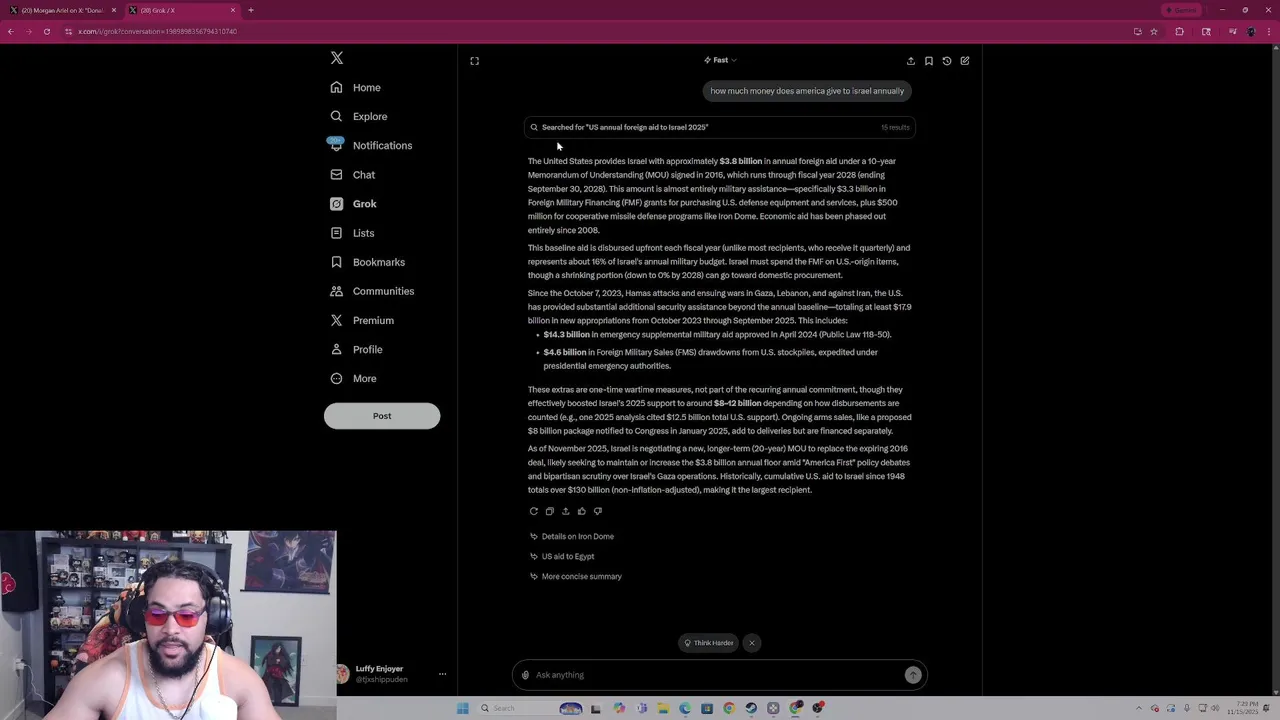The image size is (1280, 720).
Task: Open Communities in the sidebar
Action: coord(372,291)
